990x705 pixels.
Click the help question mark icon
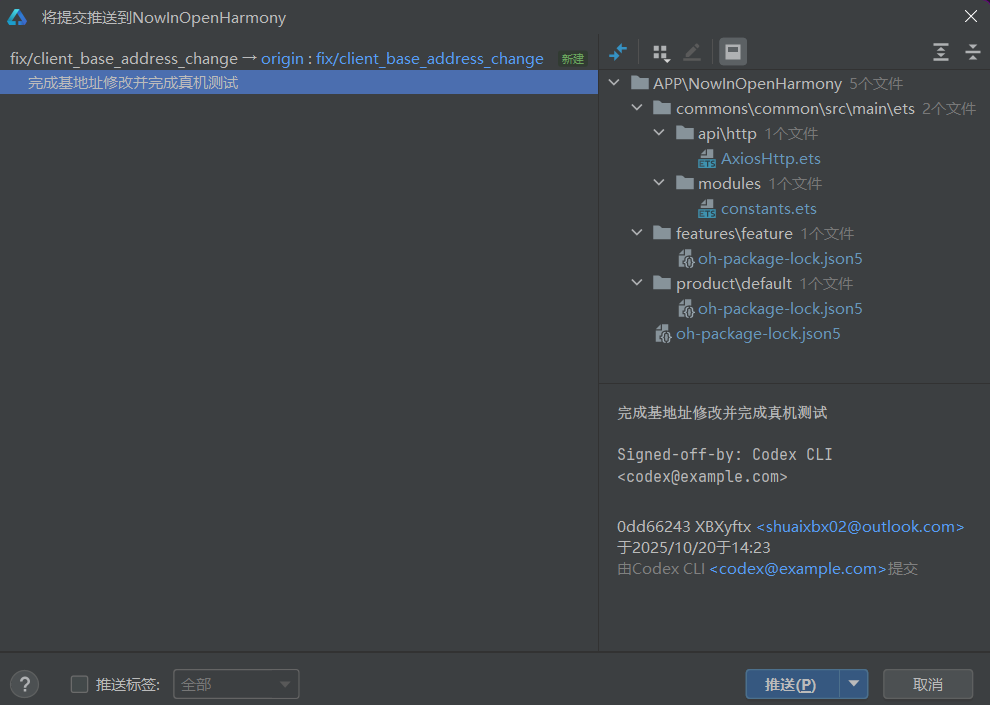click(x=24, y=684)
